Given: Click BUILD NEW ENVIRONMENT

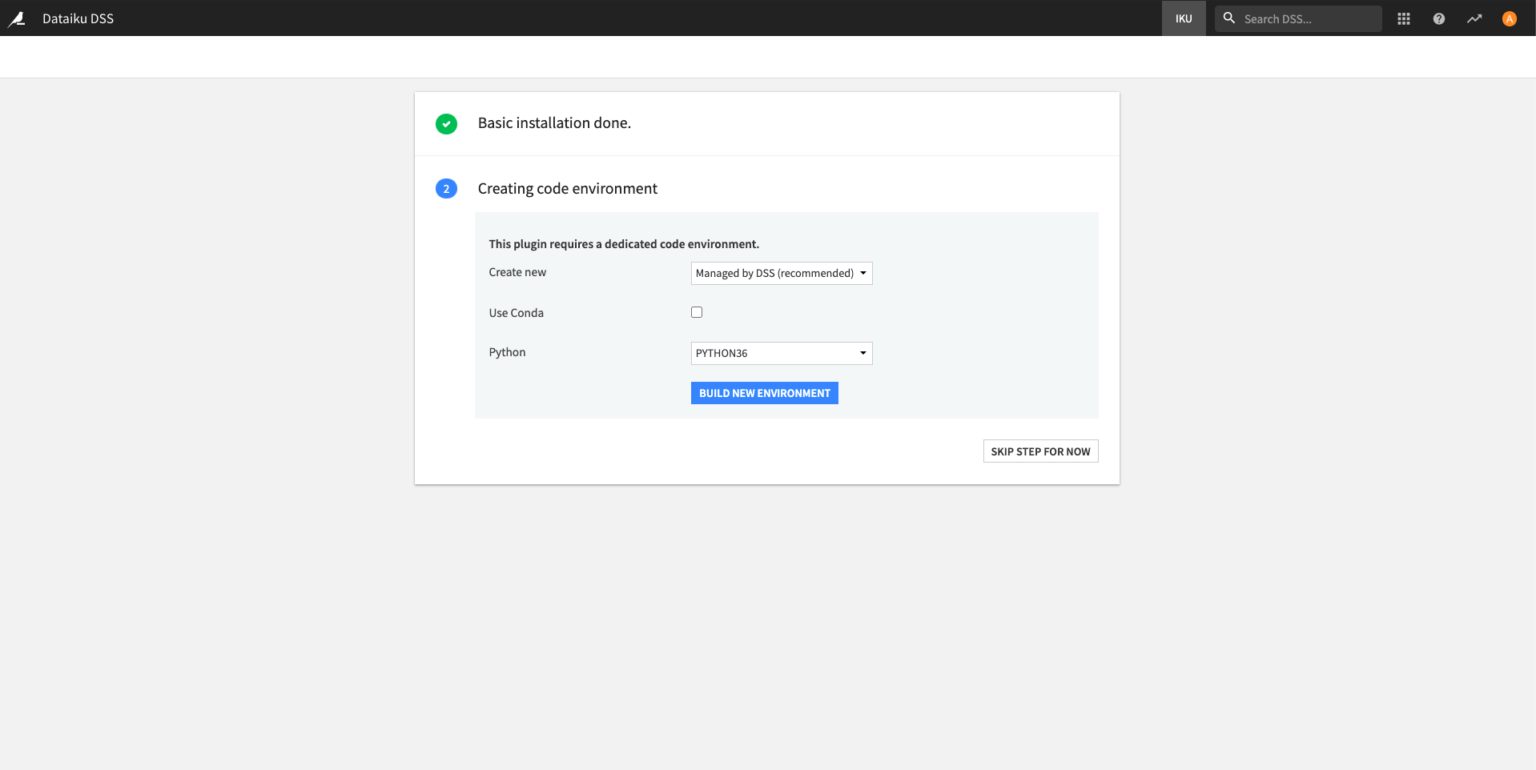Looking at the screenshot, I should [764, 392].
